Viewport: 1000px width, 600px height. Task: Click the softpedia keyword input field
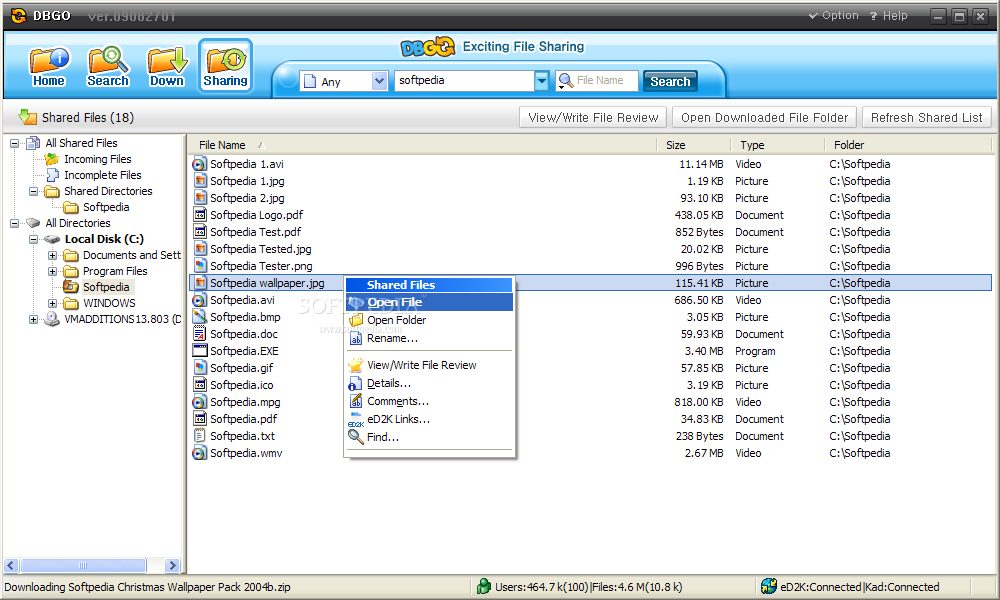pyautogui.click(x=464, y=80)
